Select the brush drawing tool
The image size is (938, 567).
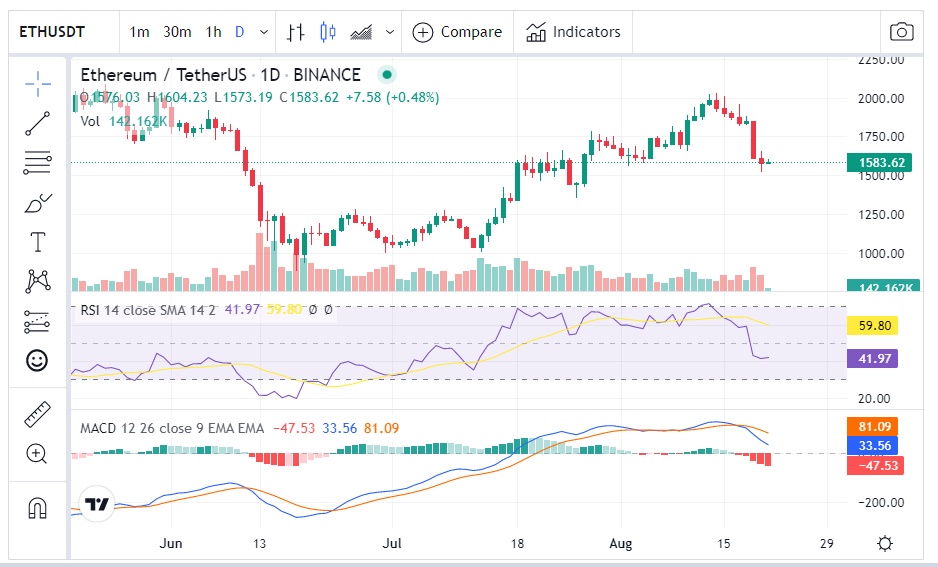click(x=38, y=203)
